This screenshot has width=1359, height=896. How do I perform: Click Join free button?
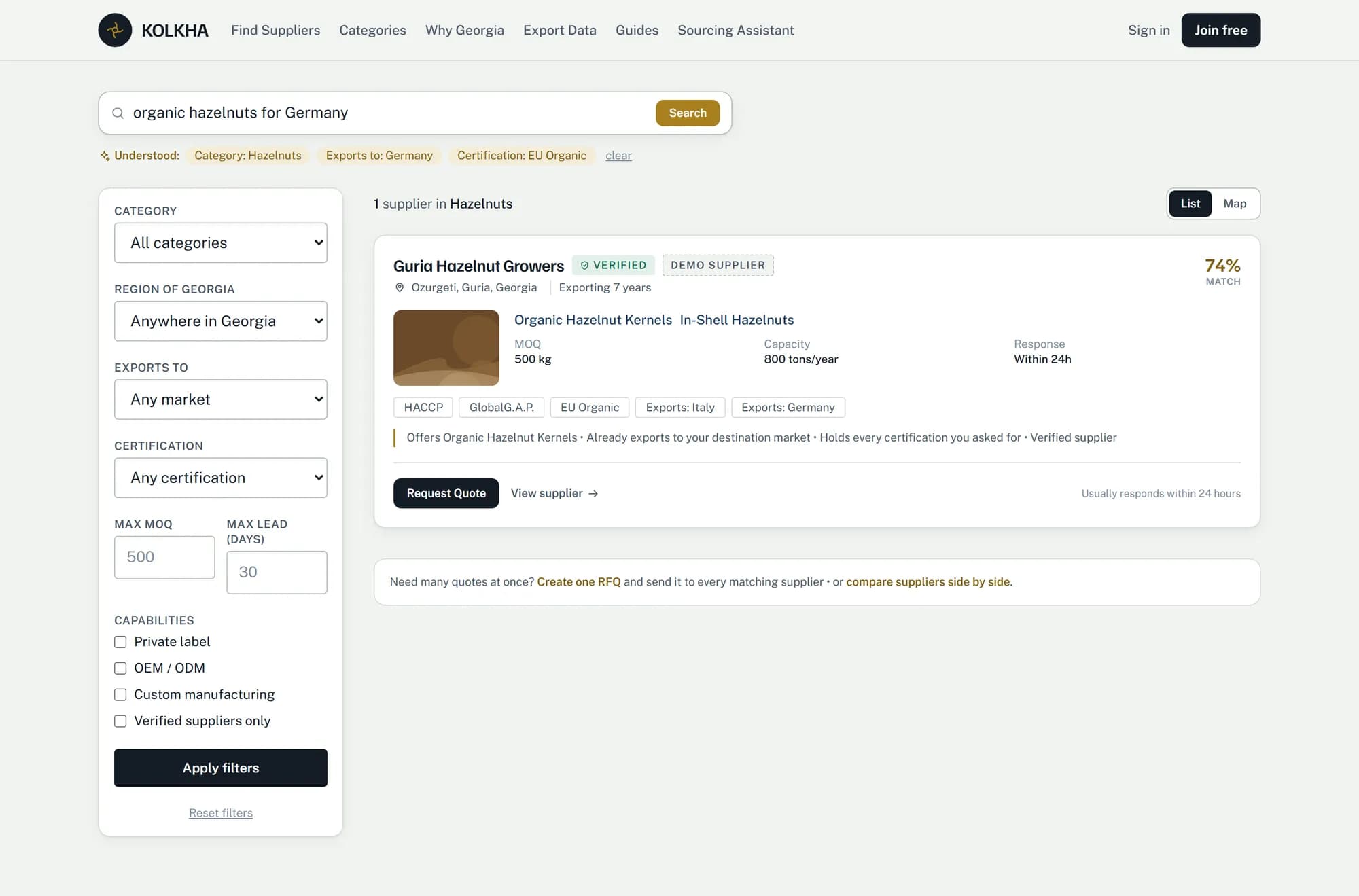tap(1221, 30)
